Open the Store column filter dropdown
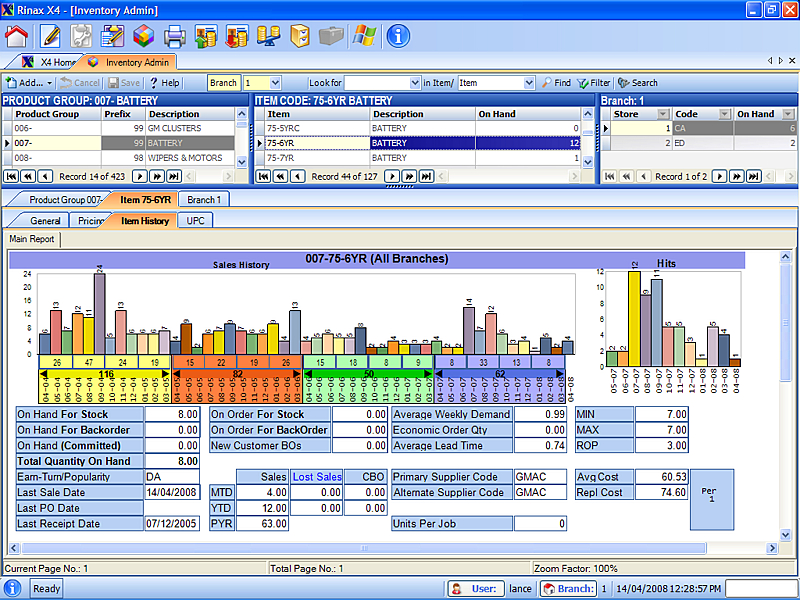The width and height of the screenshot is (800, 600). (x=663, y=114)
